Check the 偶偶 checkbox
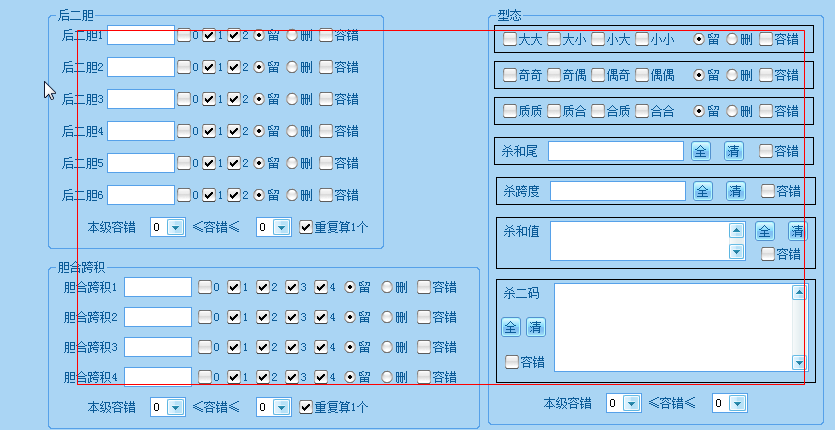The image size is (835, 430). [642, 75]
